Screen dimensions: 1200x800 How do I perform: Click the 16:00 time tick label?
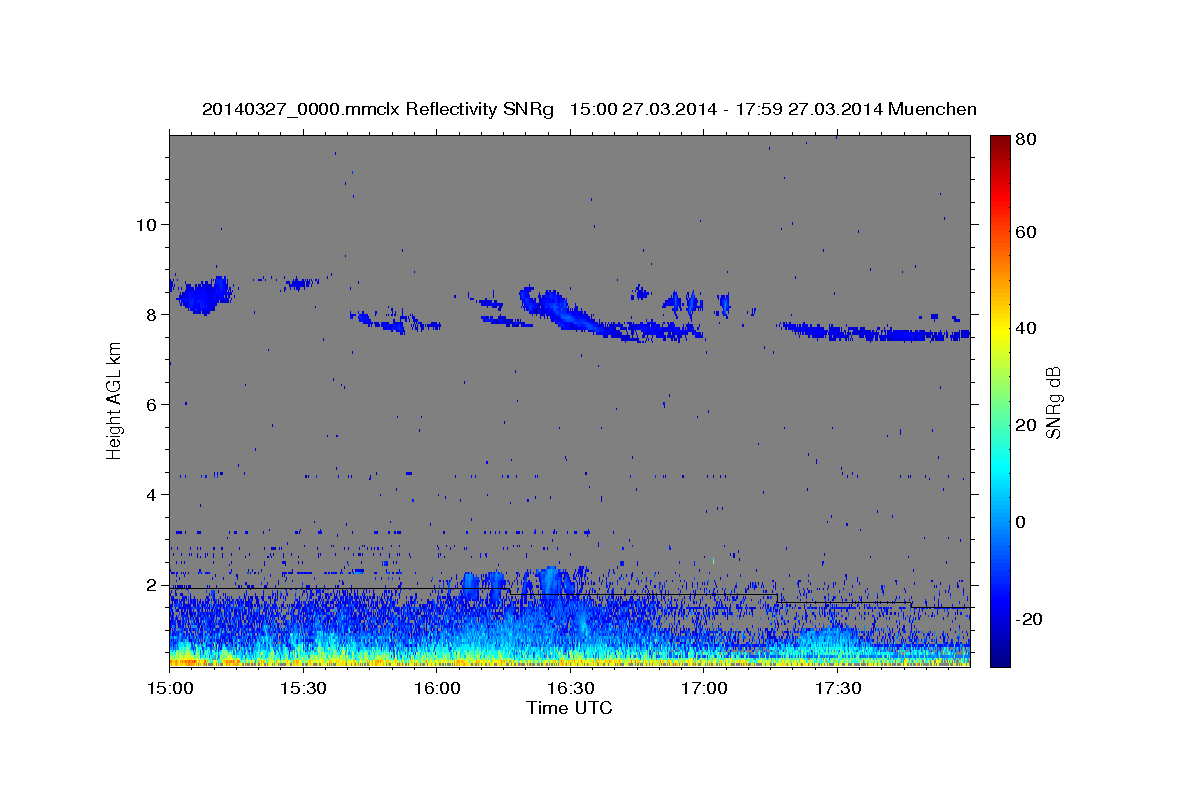click(x=436, y=689)
